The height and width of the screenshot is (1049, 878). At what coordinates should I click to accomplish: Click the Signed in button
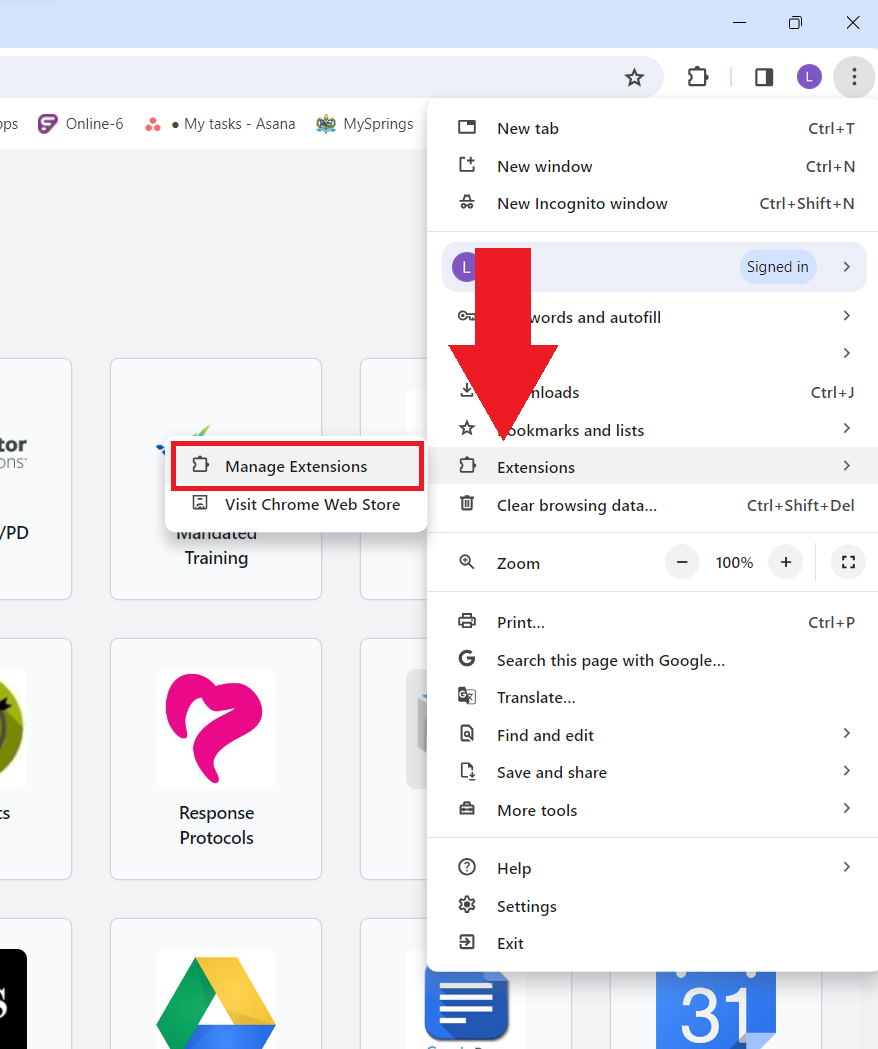click(778, 267)
